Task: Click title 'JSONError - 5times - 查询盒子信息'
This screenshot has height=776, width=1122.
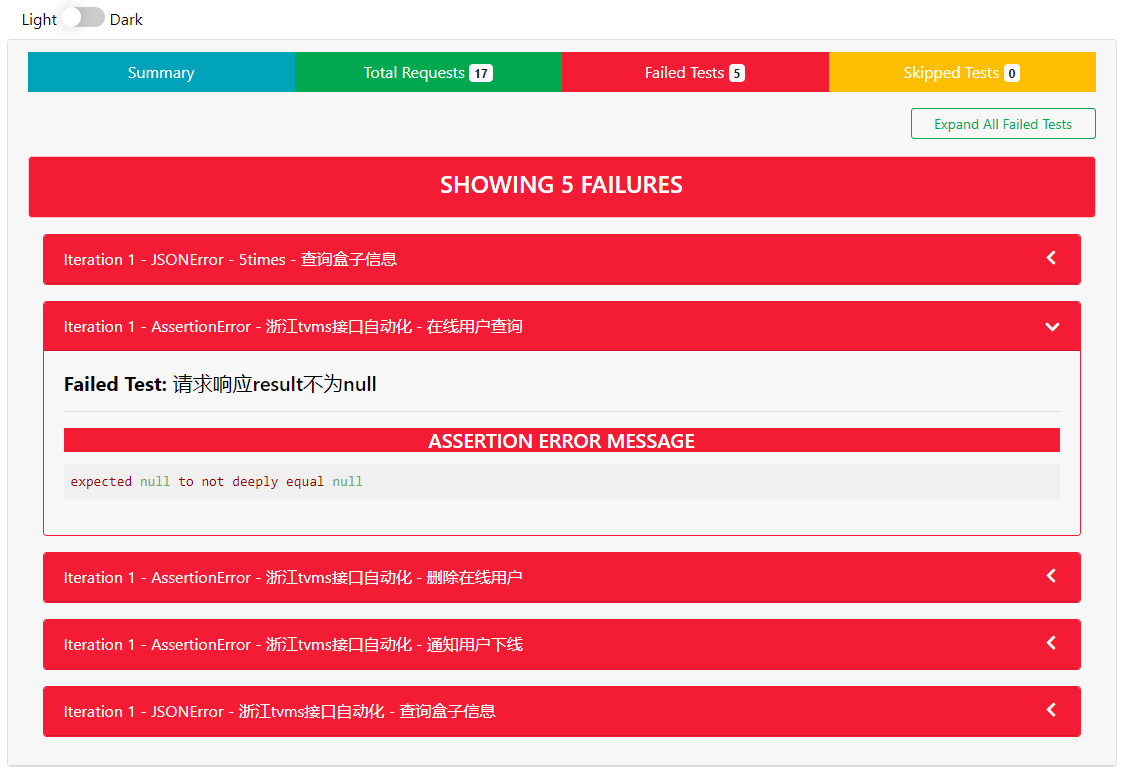Action: click(274, 259)
